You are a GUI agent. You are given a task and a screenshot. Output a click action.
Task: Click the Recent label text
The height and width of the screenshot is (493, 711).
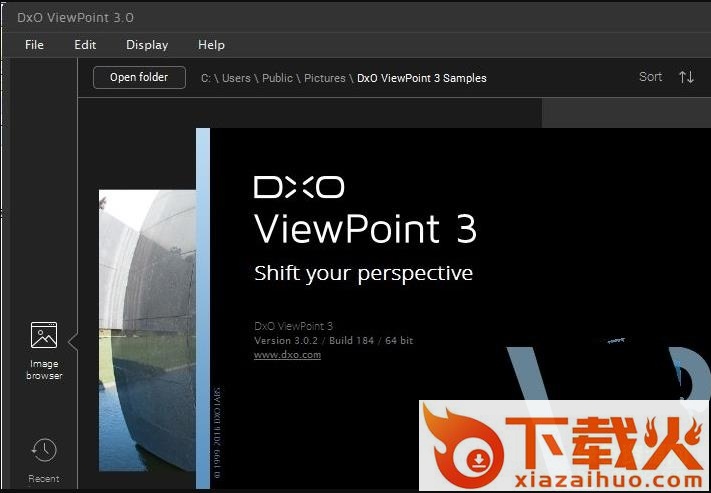click(x=44, y=478)
